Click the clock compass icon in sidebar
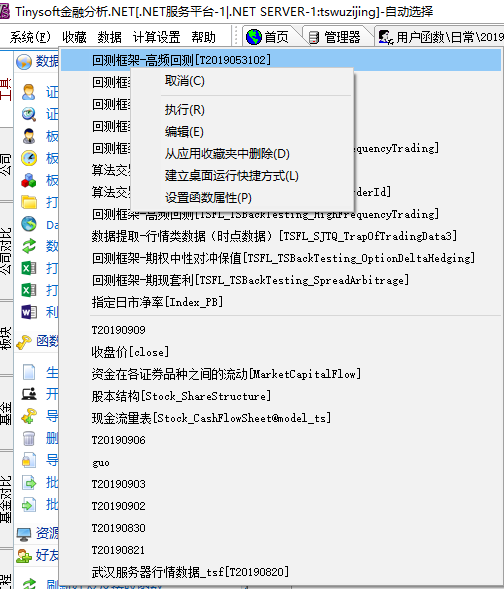Viewport: 504px width, 589px height. coord(29,158)
